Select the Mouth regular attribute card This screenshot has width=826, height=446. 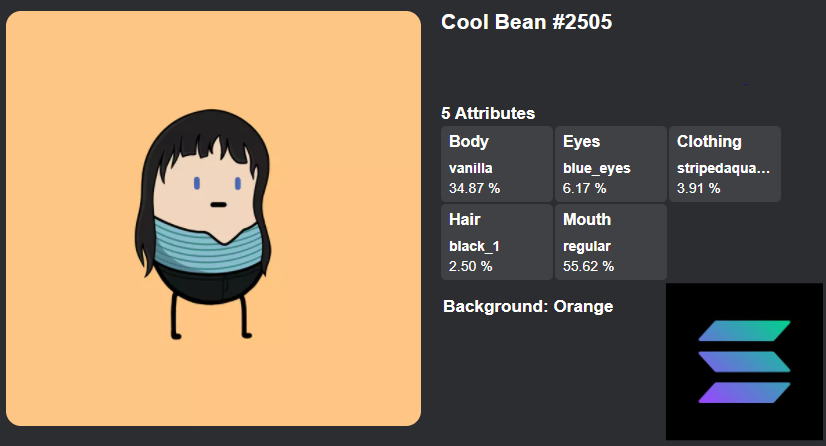point(611,242)
